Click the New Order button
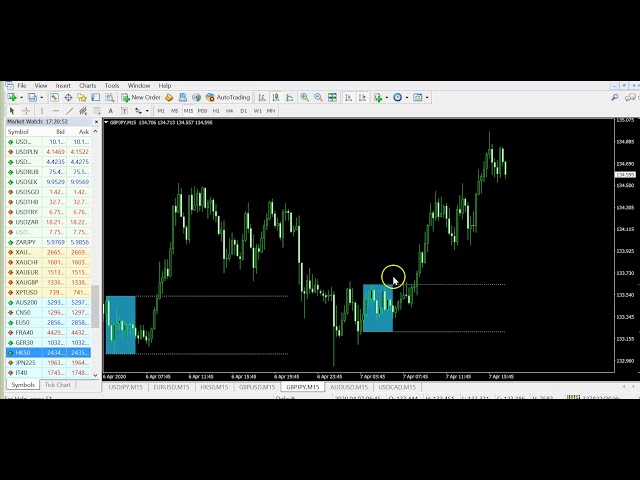This screenshot has width=640, height=480. [x=140, y=98]
